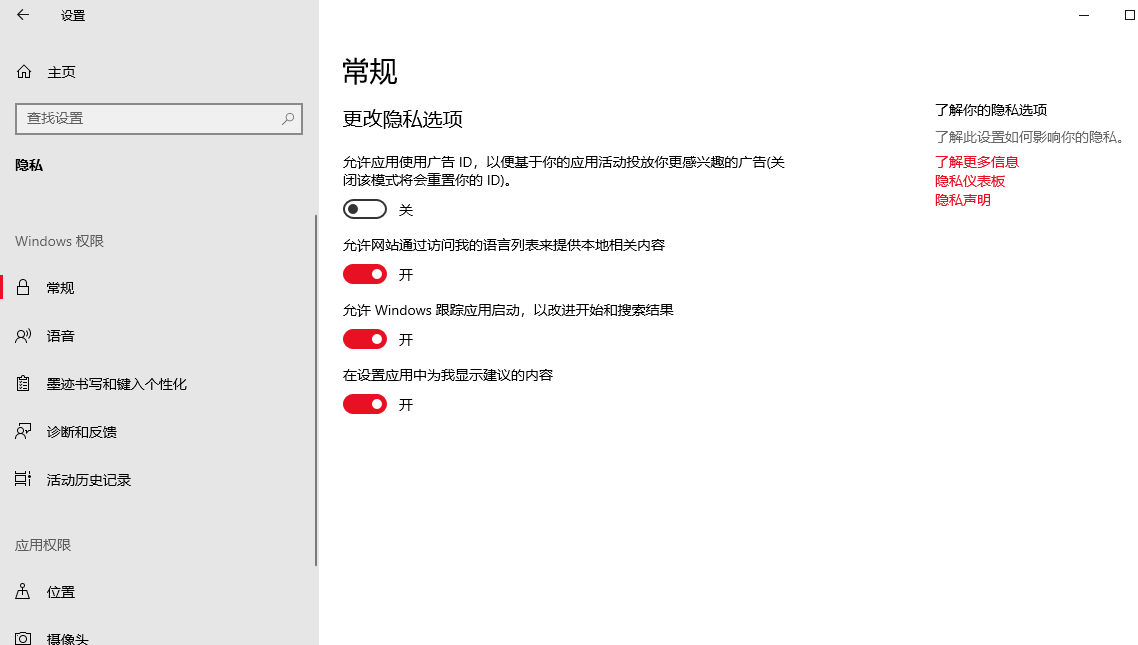1138x645 pixels.
Task: Select the 摄像头 camera icon
Action: click(x=22, y=637)
